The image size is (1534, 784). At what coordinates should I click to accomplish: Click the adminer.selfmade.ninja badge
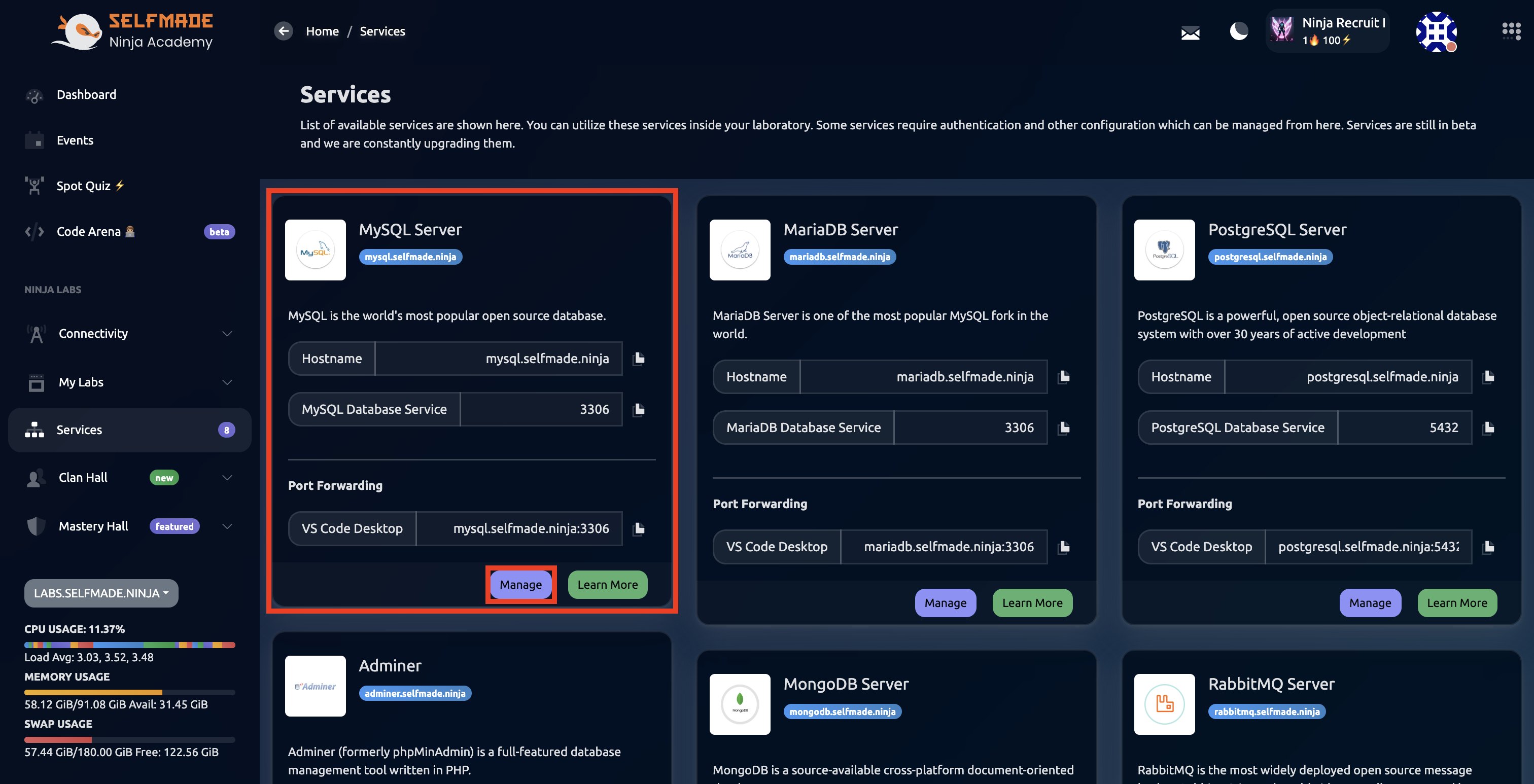[415, 694]
